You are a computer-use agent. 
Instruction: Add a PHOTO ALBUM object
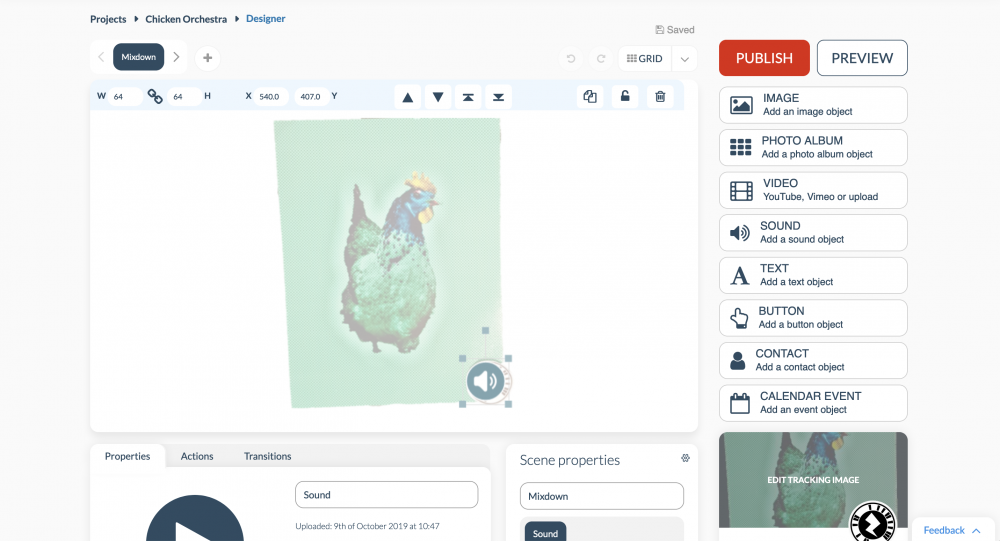813,147
